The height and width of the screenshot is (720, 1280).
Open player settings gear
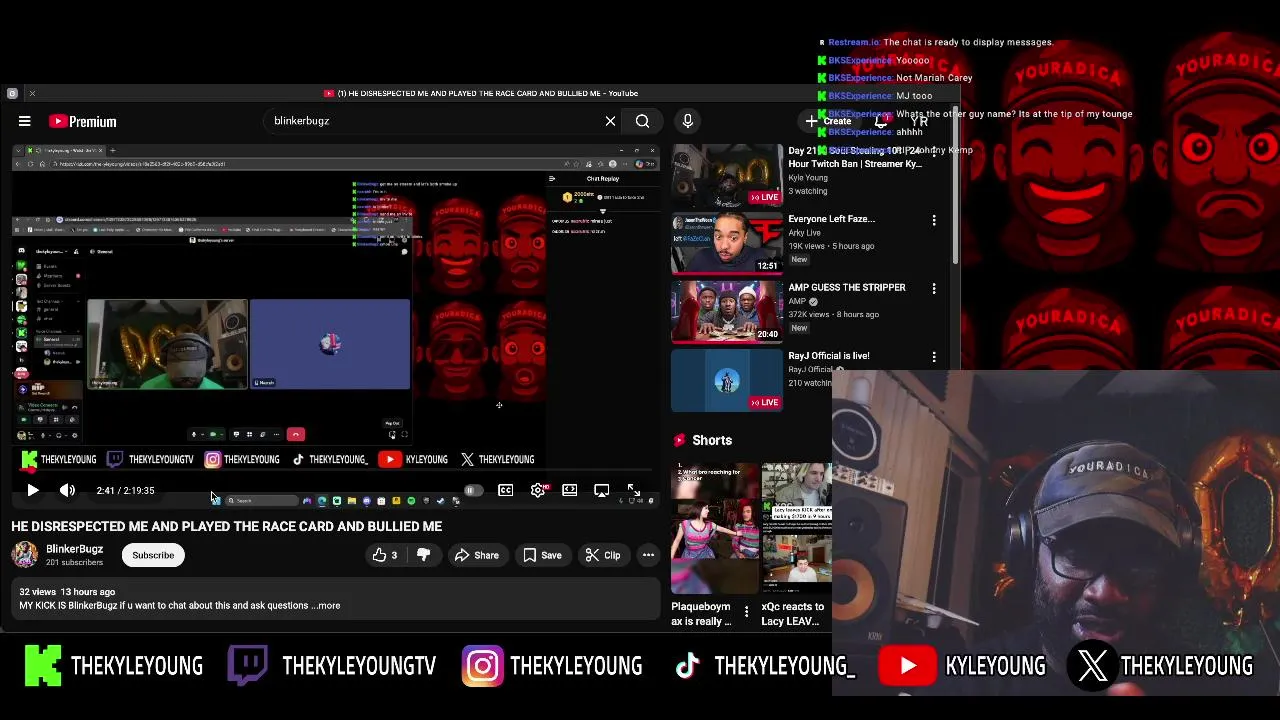pos(538,490)
